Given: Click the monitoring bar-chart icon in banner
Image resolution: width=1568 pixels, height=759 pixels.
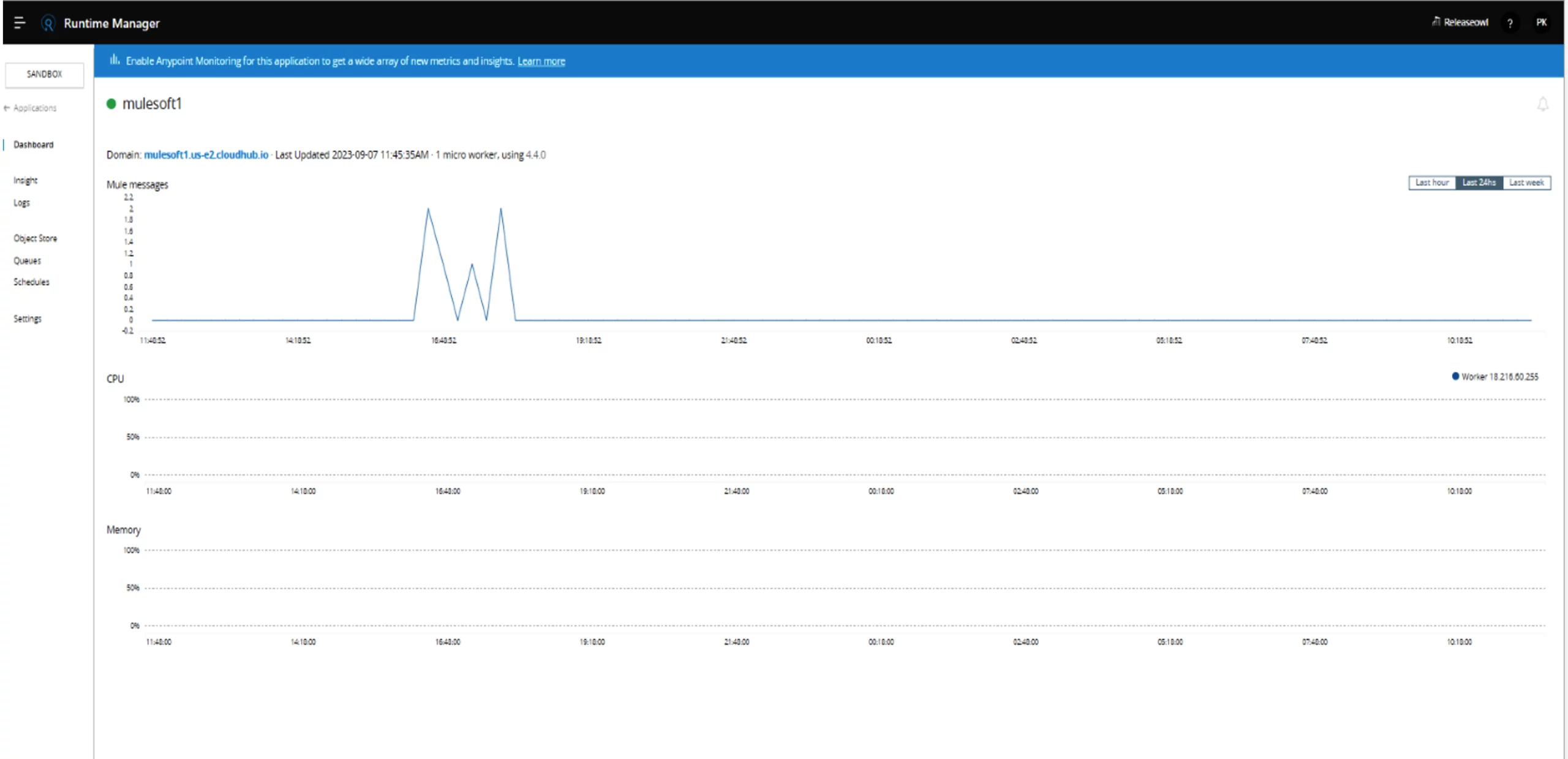Looking at the screenshot, I should click(x=115, y=60).
